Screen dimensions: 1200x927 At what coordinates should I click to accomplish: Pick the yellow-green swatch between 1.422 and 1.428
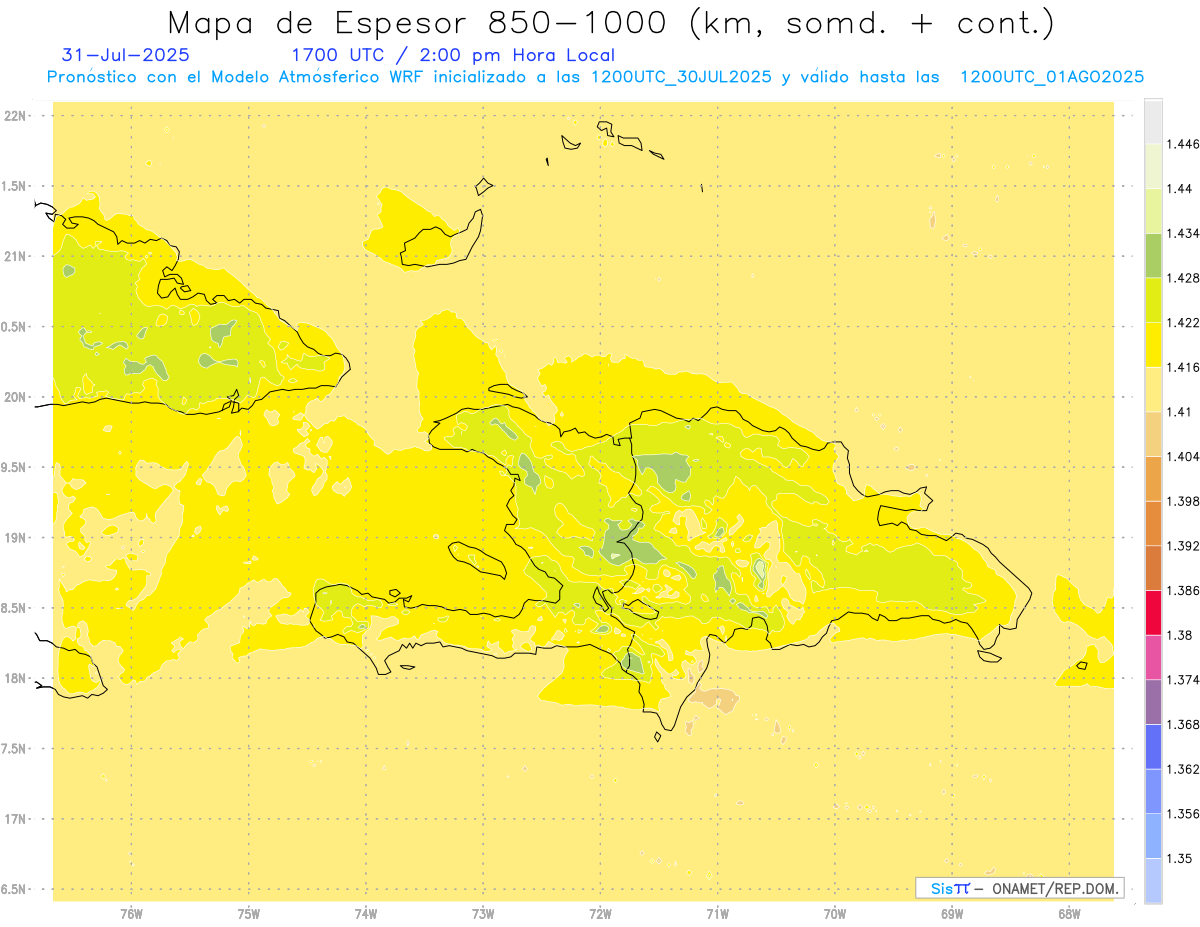[1153, 300]
